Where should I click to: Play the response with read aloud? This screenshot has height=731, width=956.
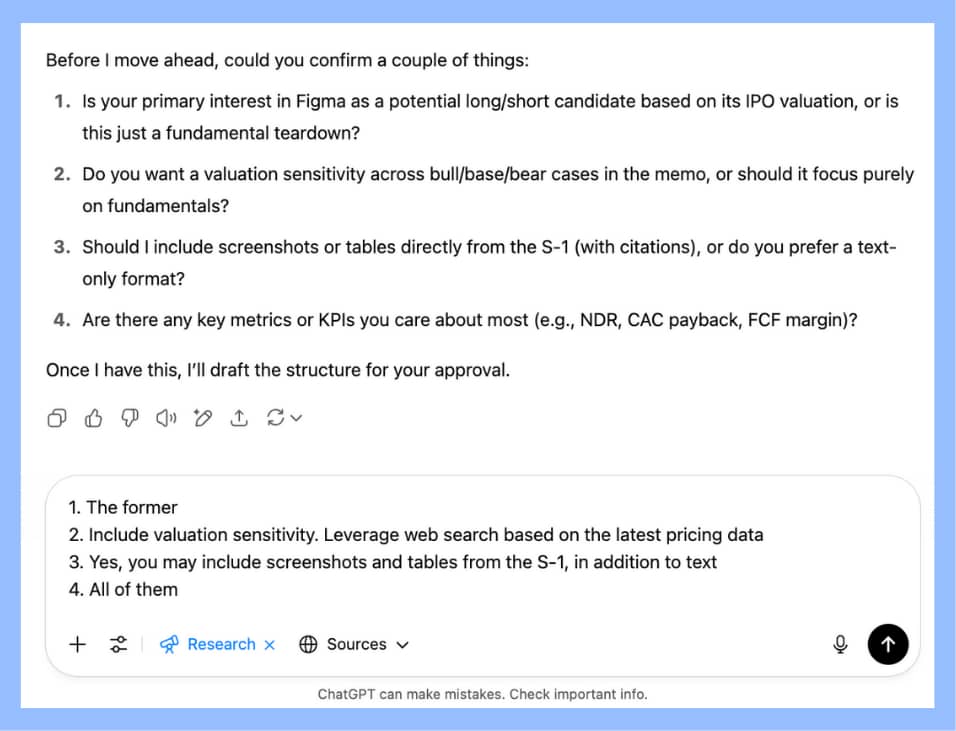[x=166, y=418]
